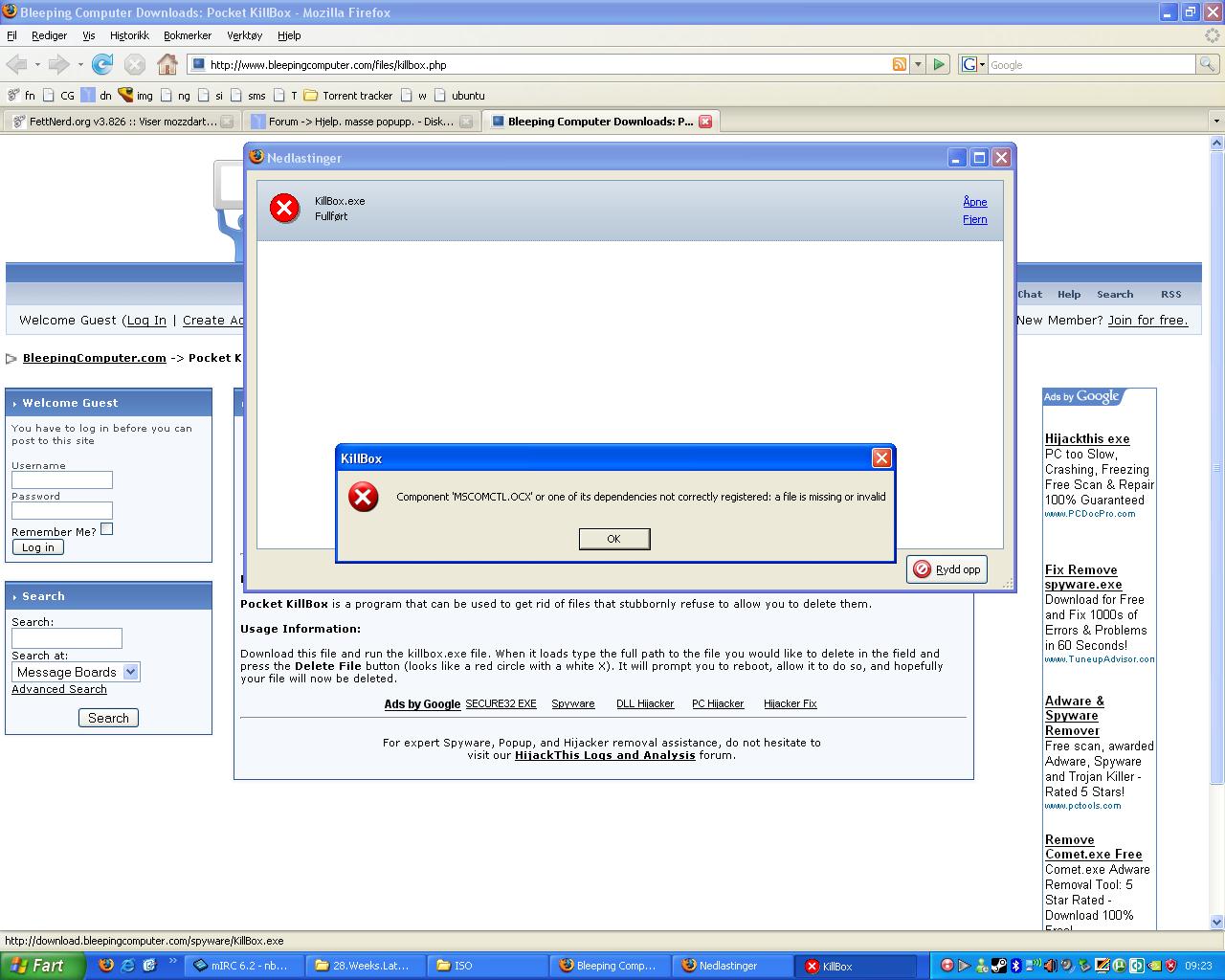
Task: Open the Rediger menu
Action: (49, 35)
